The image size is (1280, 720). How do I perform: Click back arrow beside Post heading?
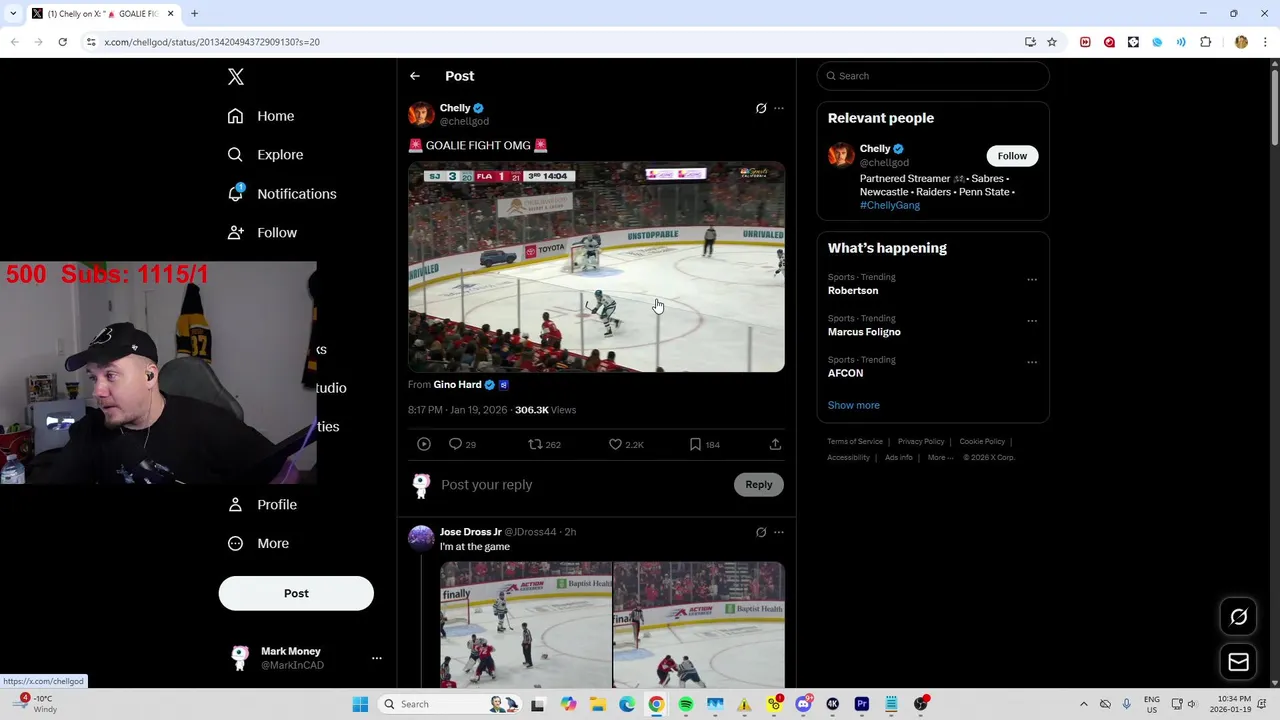coord(415,76)
